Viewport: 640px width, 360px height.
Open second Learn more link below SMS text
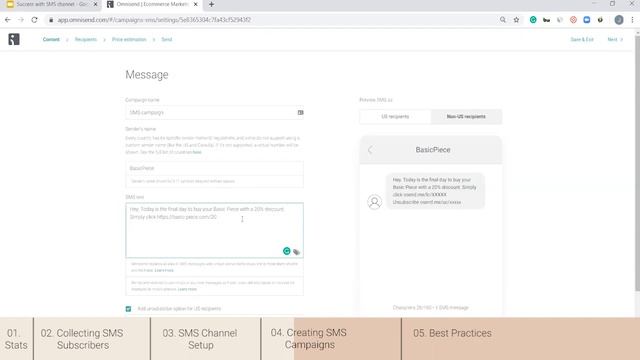[187, 289]
